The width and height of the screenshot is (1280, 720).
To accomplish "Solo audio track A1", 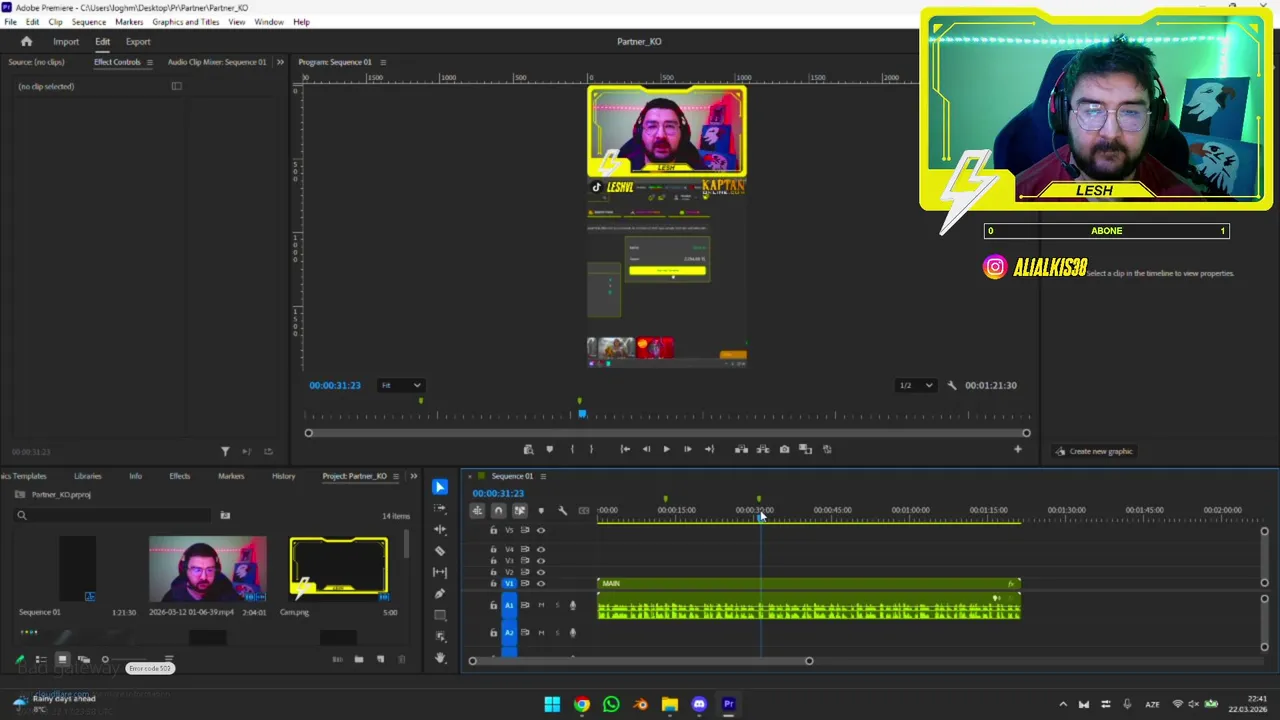I will [557, 605].
